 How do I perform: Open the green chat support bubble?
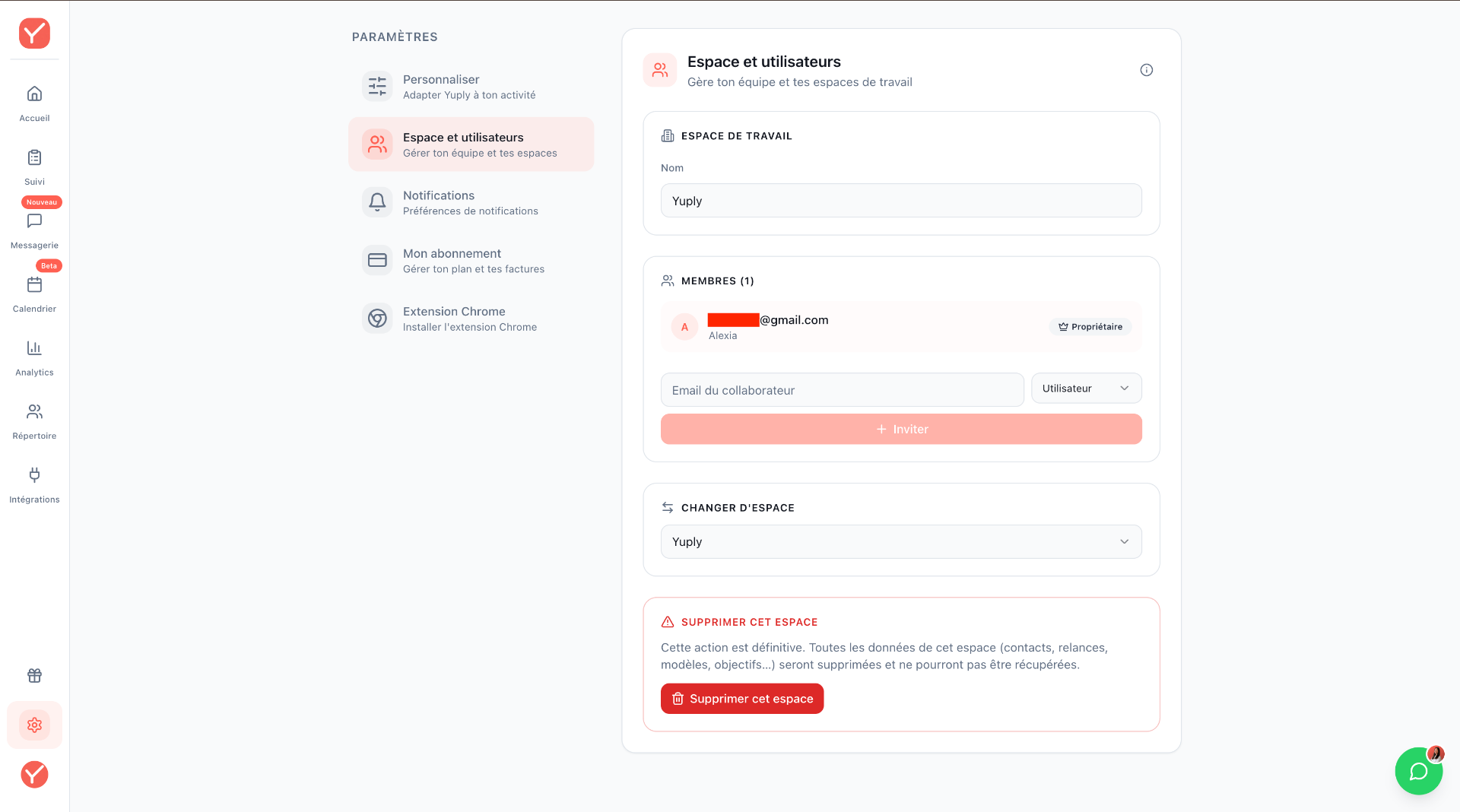[x=1419, y=771]
